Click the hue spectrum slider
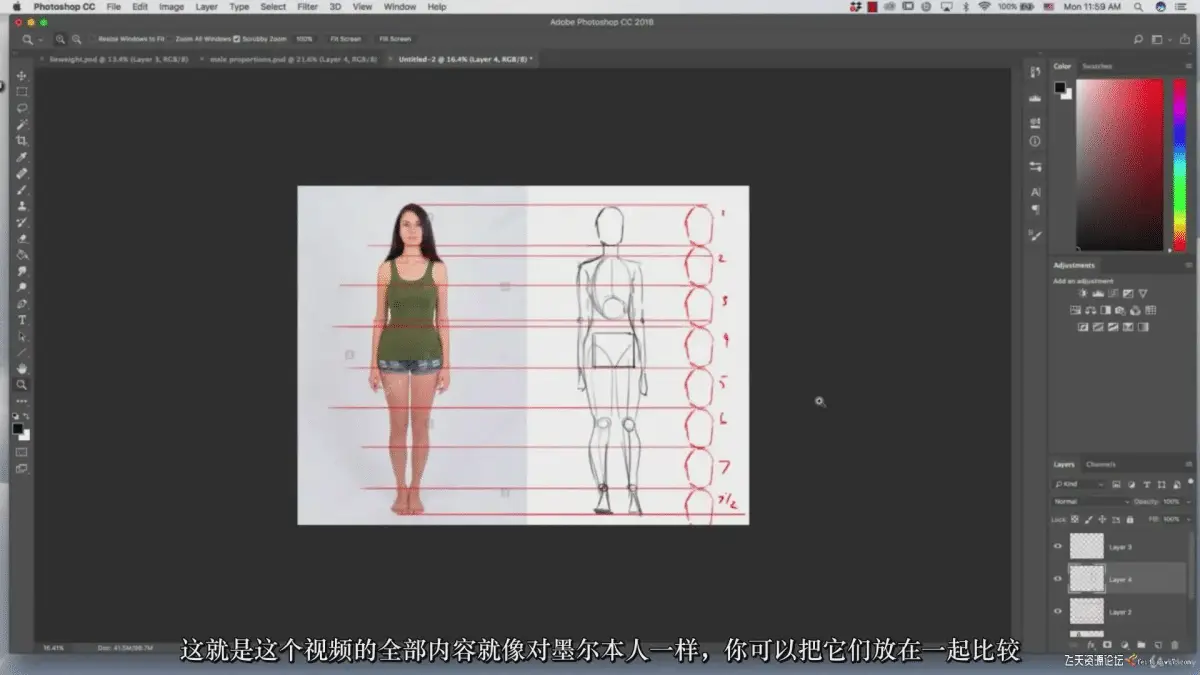This screenshot has width=1200, height=675. [1179, 165]
